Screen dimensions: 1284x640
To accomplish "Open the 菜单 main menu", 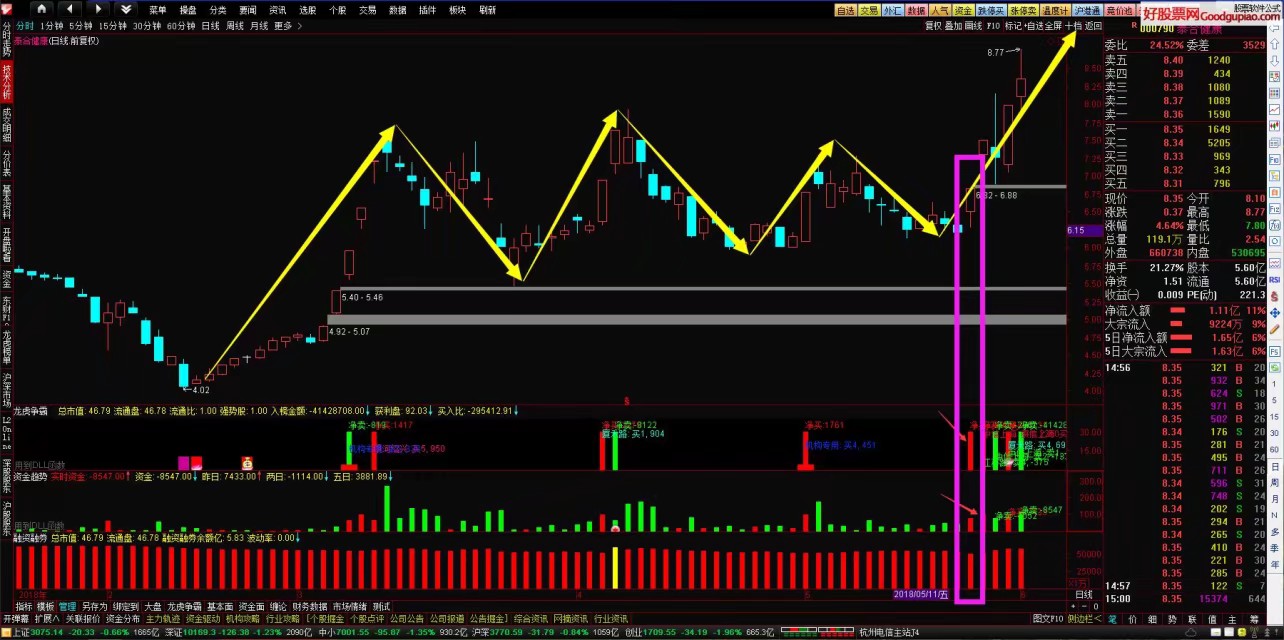I will 158,10.
